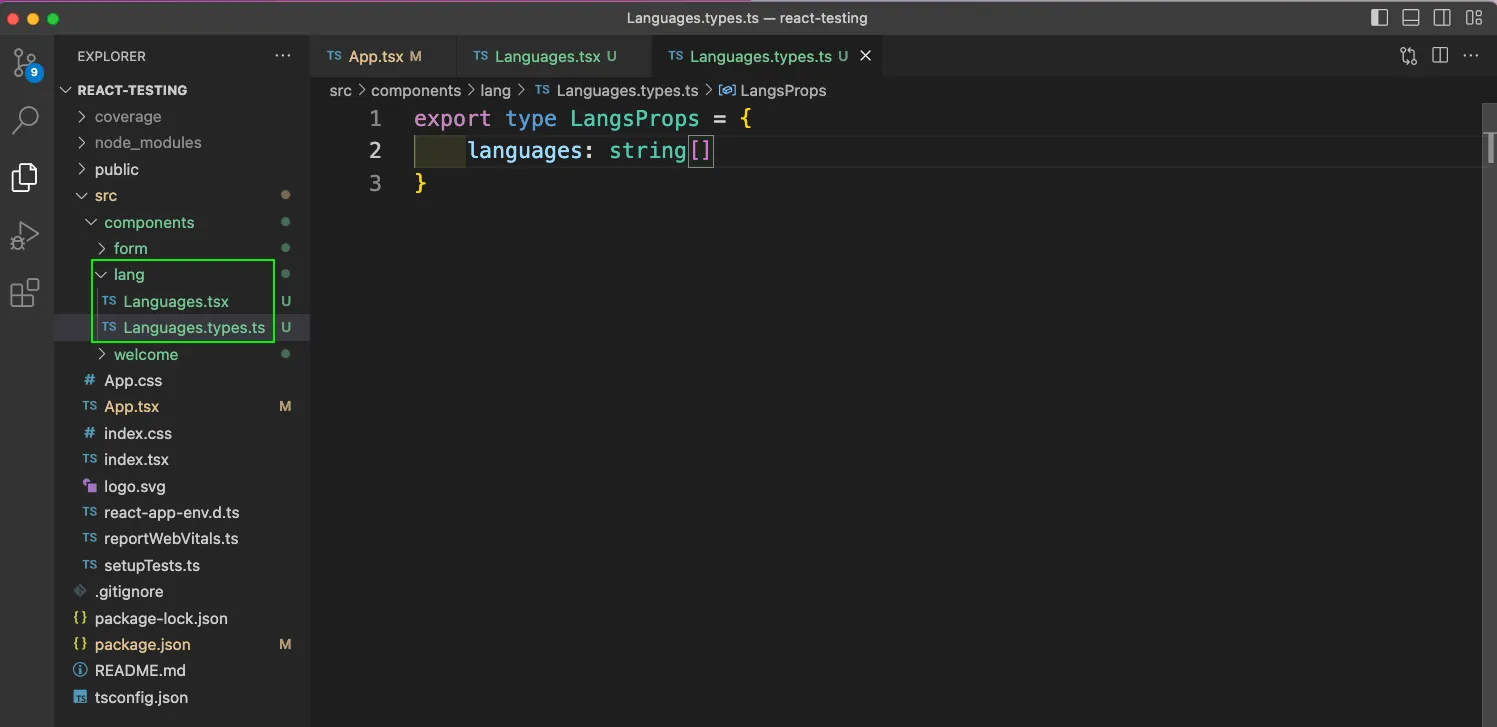Screen dimensions: 1497x727
Task: Toggle bottom panel visibility
Action: [1411, 18]
